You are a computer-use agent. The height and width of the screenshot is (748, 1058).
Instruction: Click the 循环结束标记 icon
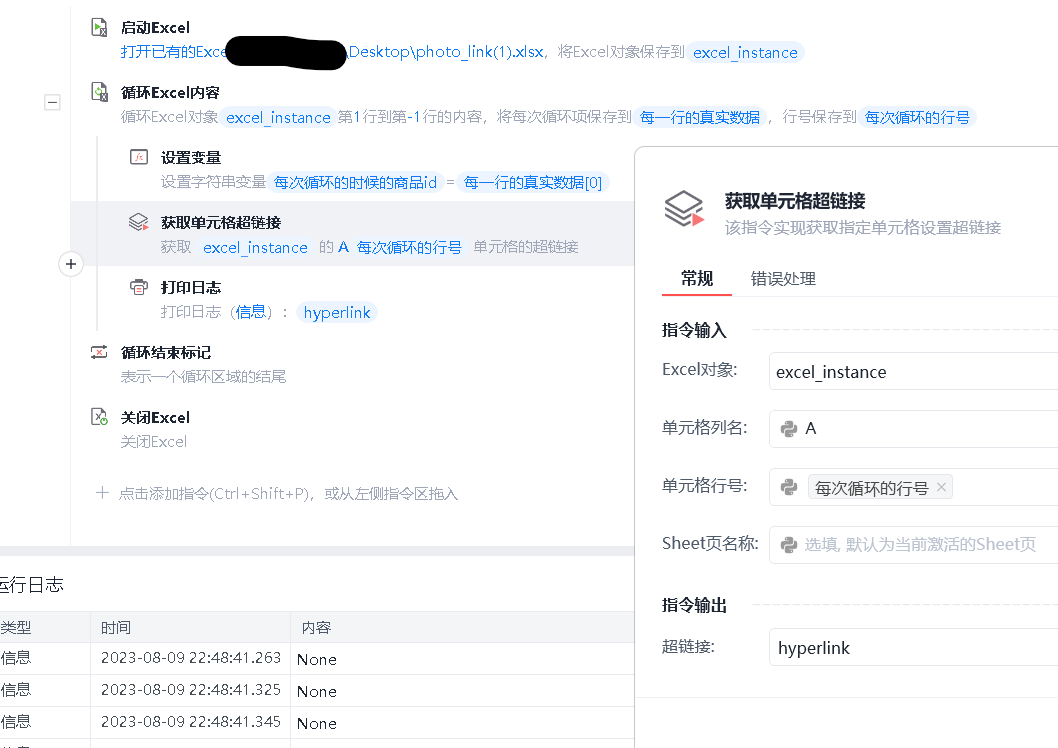coord(99,353)
